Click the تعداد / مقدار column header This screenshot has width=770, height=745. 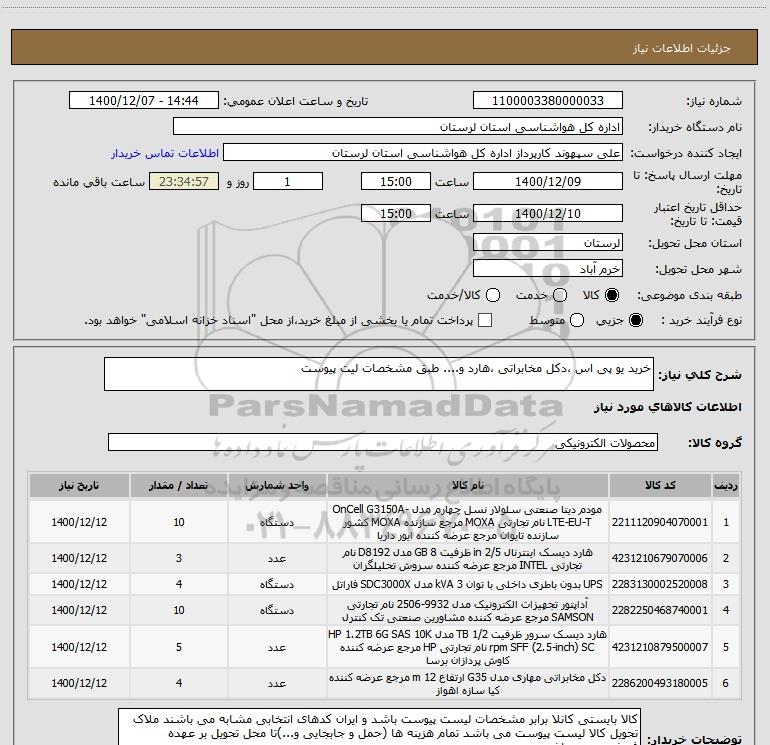[179, 485]
